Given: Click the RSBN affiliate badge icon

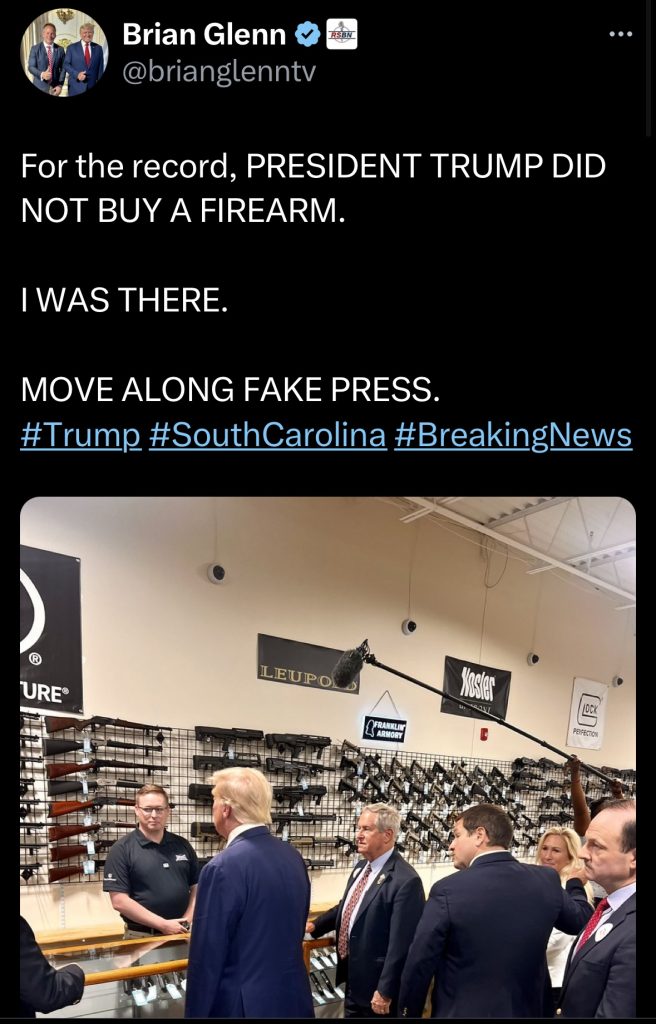Looking at the screenshot, I should pos(342,34).
